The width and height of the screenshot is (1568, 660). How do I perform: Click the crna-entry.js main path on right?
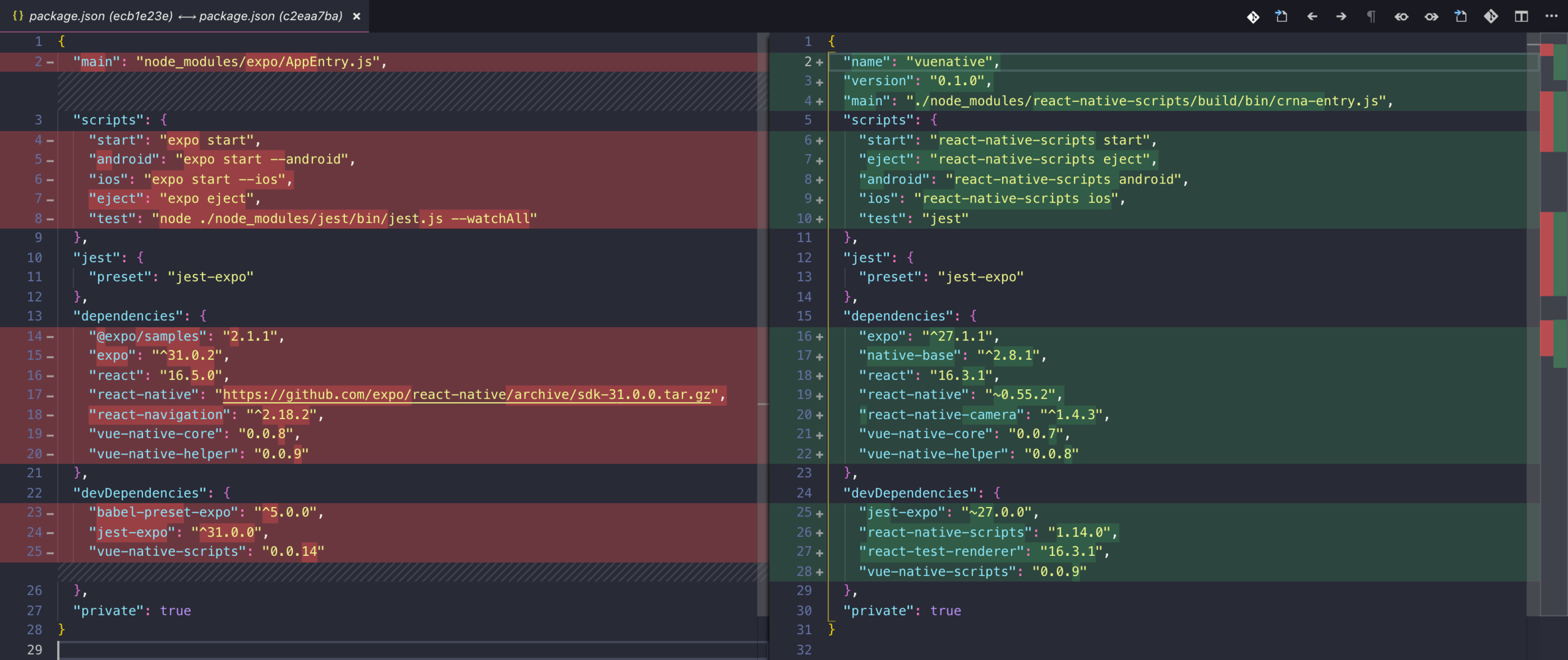point(1146,101)
